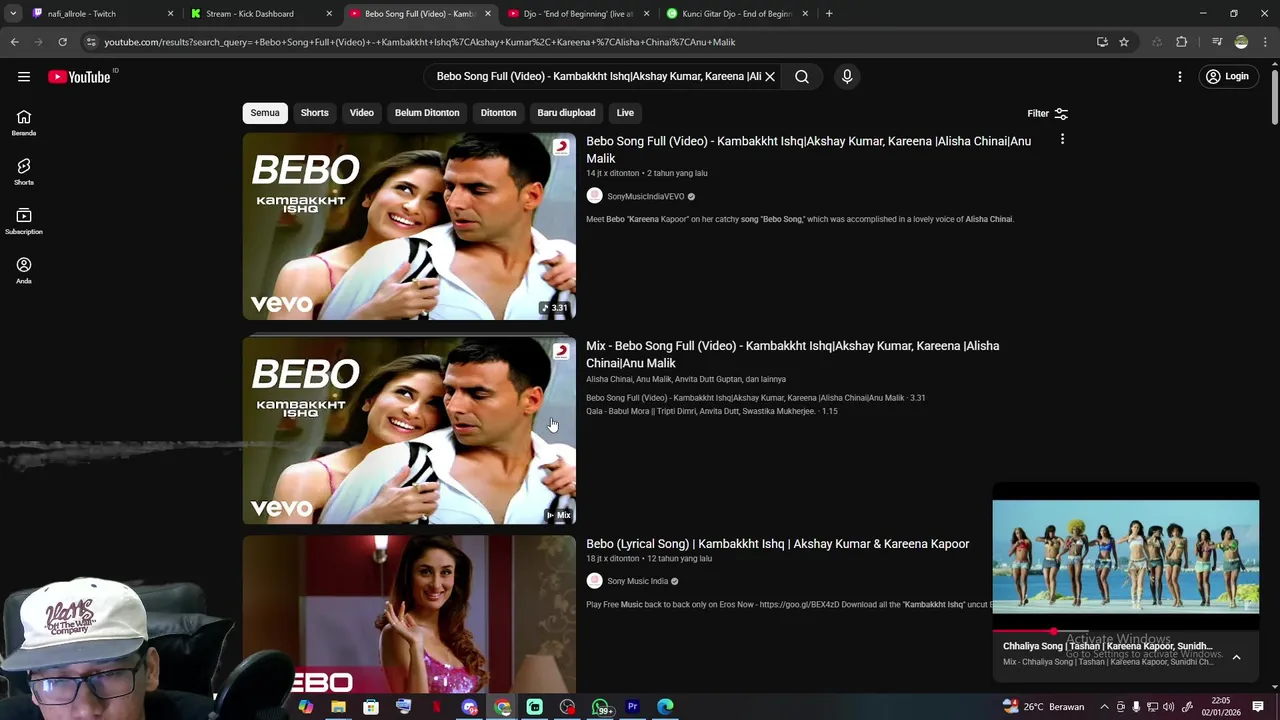The height and width of the screenshot is (720, 1280).
Task: Select the Video filter chip
Action: click(x=361, y=113)
